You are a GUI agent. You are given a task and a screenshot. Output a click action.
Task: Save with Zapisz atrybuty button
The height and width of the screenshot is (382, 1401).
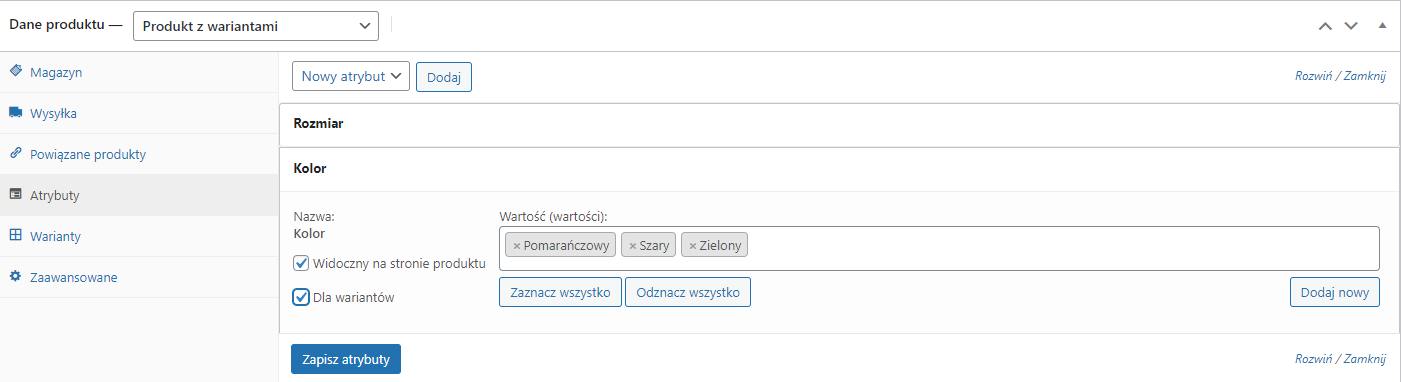[x=346, y=359]
